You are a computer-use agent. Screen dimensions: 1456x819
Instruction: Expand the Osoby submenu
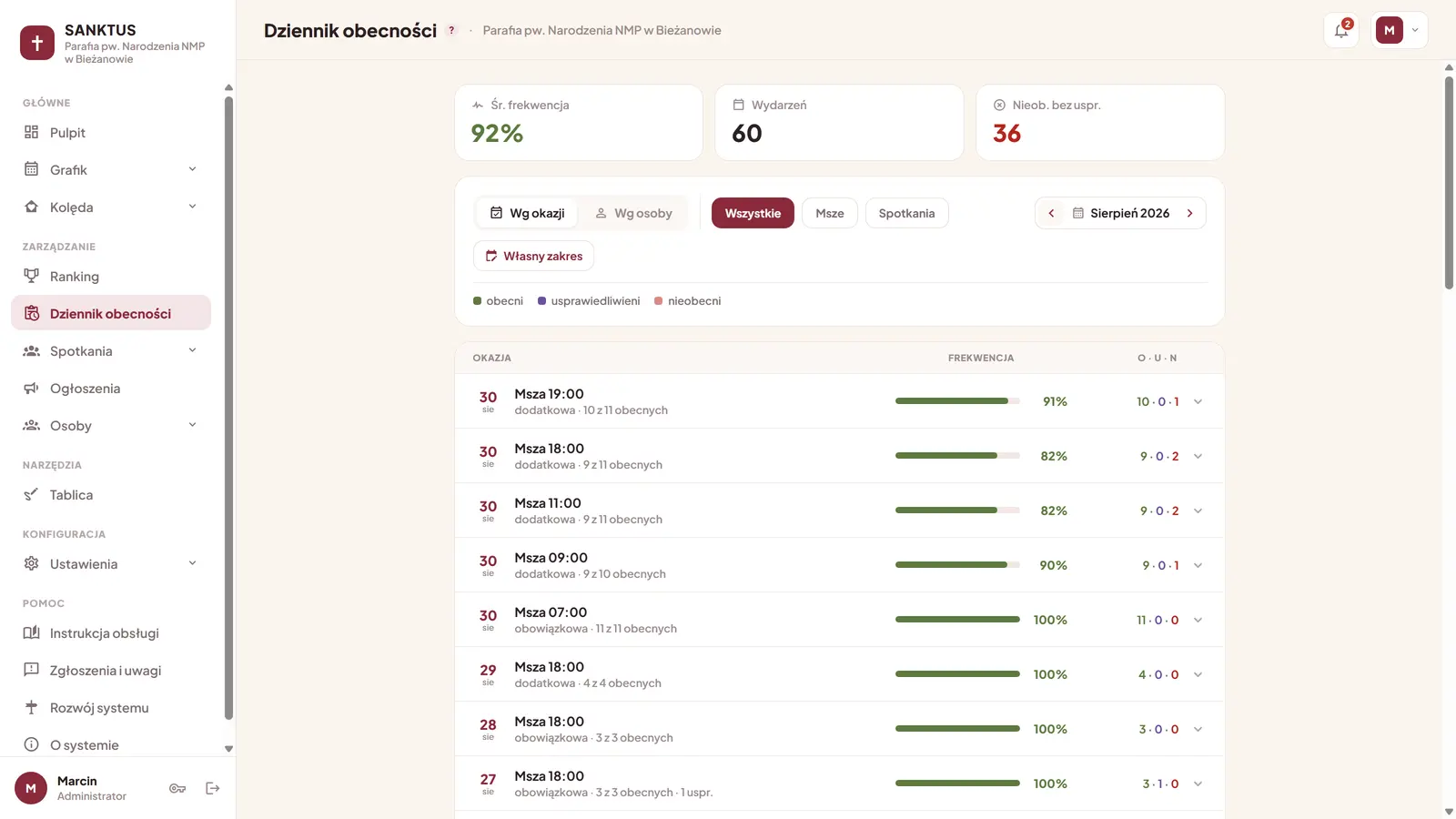pos(192,425)
